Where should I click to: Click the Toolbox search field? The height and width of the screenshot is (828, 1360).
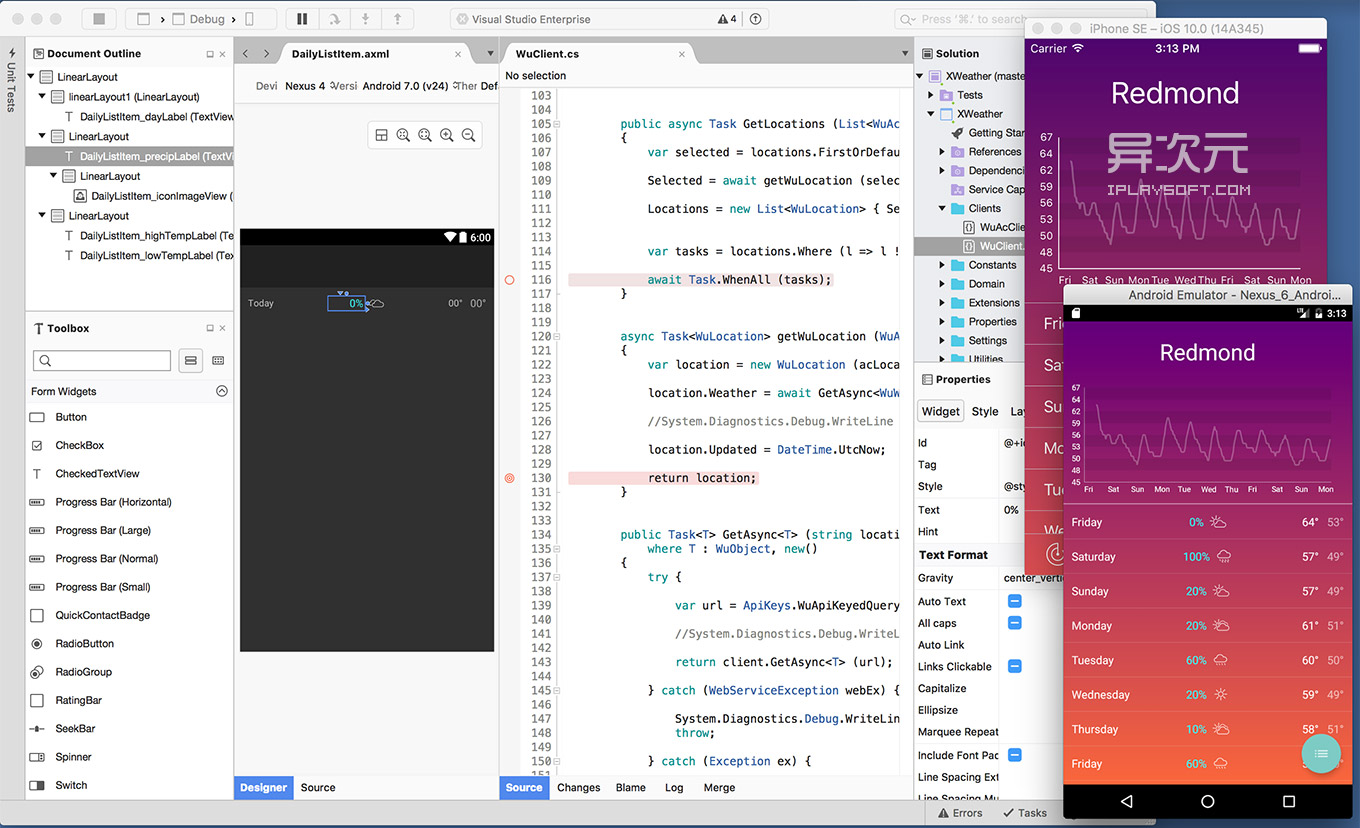coord(101,360)
